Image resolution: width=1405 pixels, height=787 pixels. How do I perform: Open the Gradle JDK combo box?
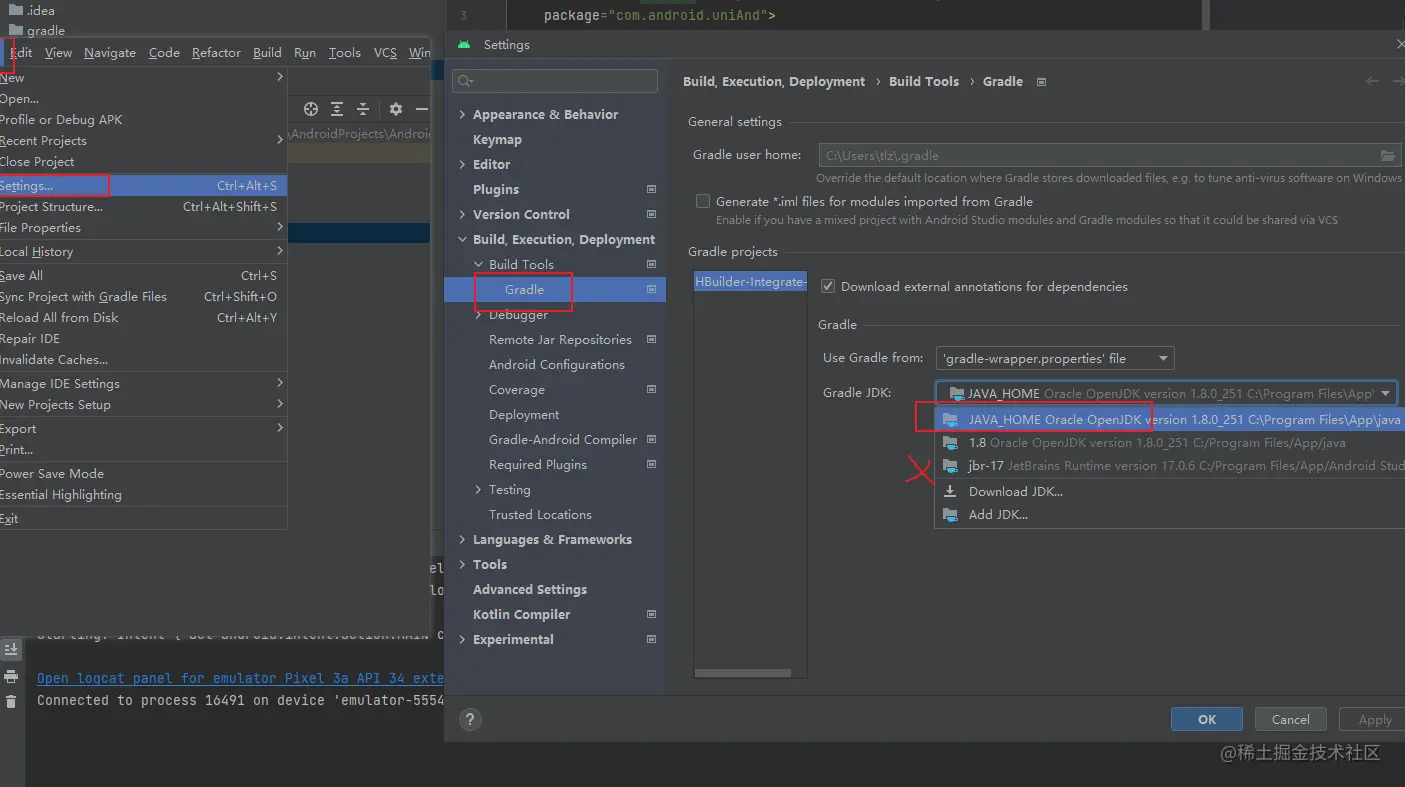point(1166,393)
